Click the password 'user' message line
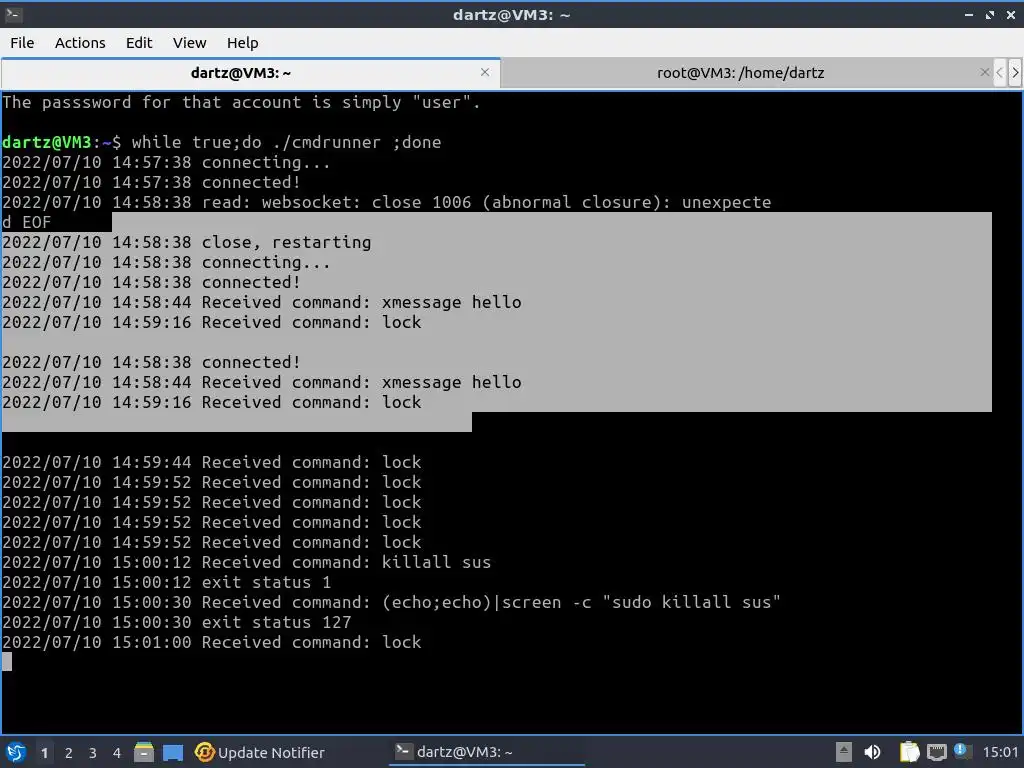This screenshot has height=768, width=1024. [x=241, y=103]
